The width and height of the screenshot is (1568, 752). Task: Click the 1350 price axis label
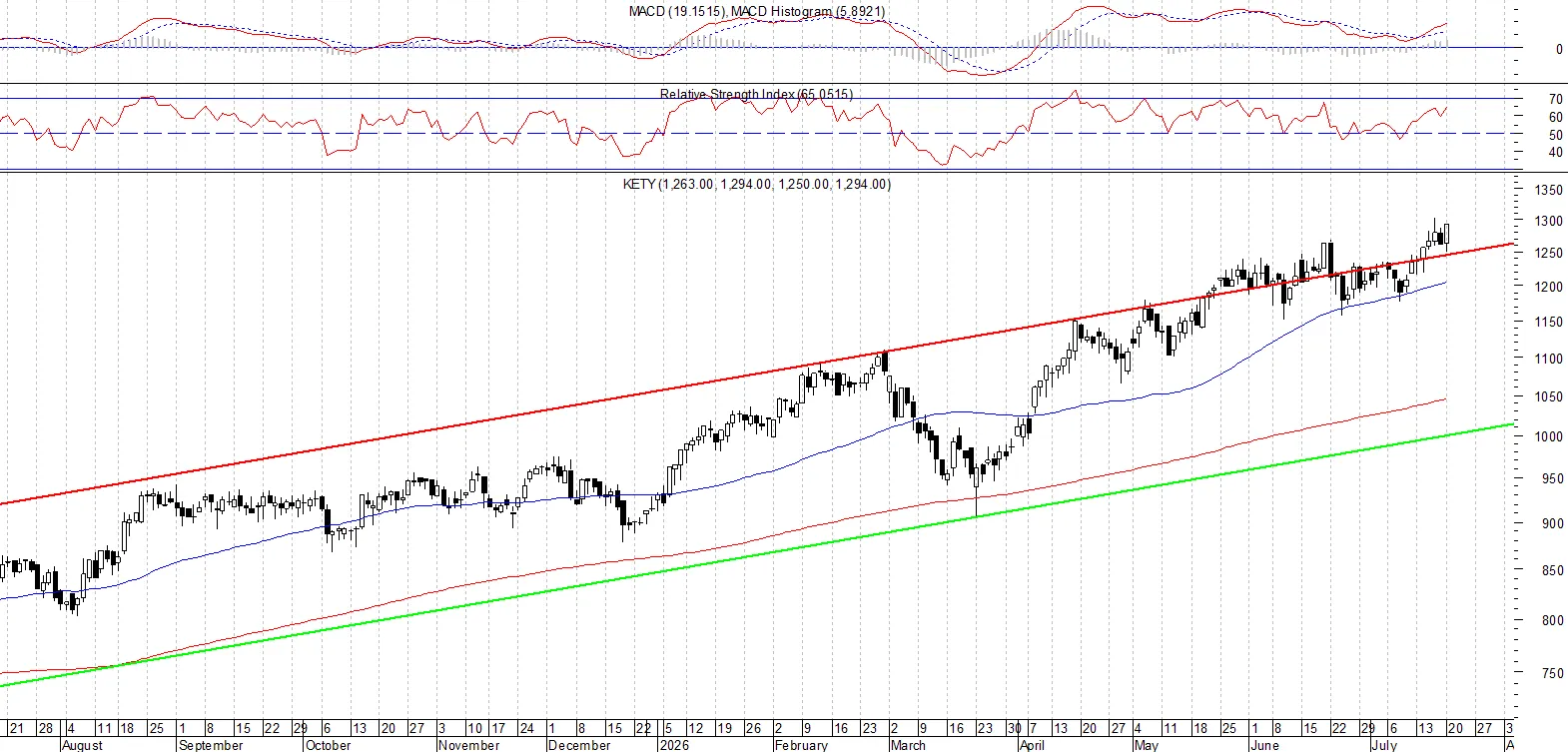pyautogui.click(x=1550, y=190)
